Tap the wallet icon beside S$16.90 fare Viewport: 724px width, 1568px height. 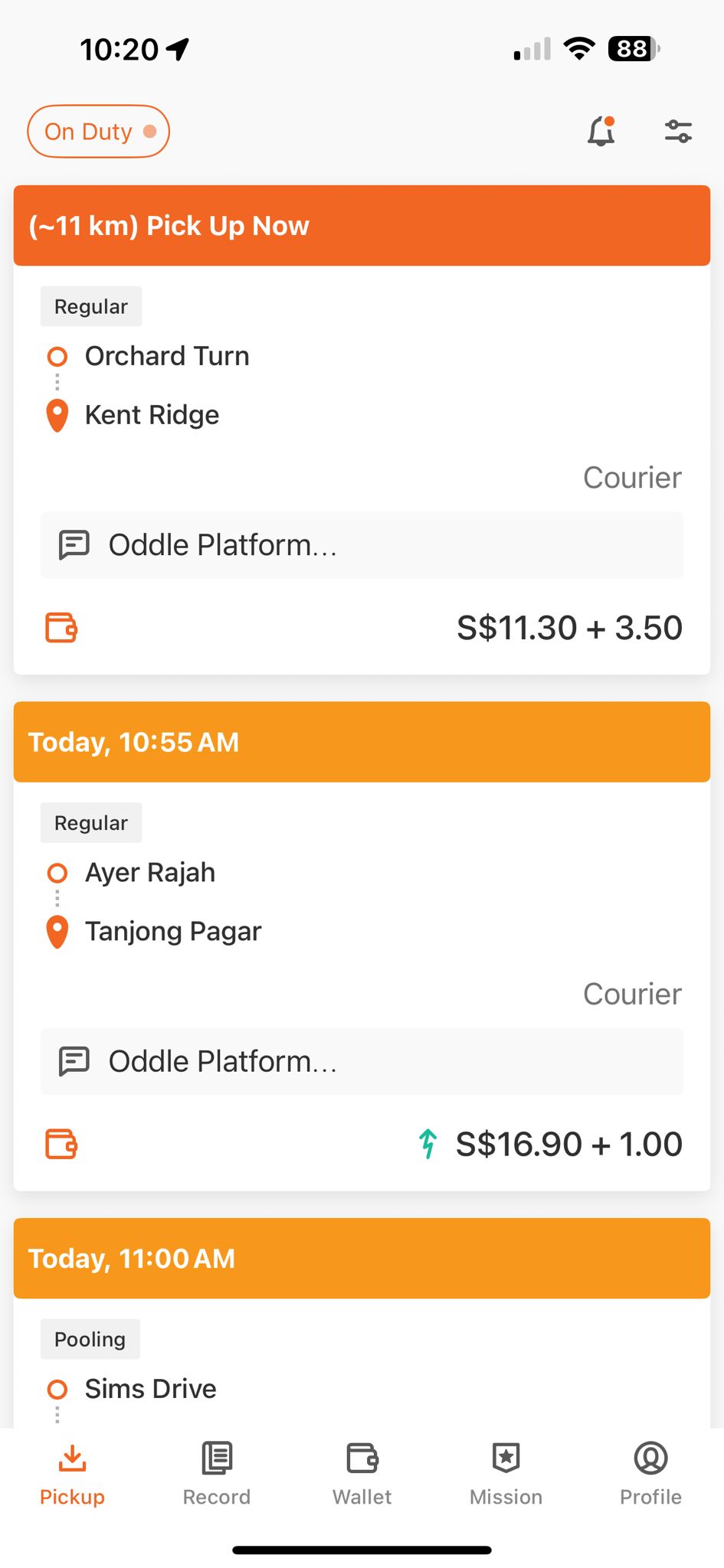61,1144
